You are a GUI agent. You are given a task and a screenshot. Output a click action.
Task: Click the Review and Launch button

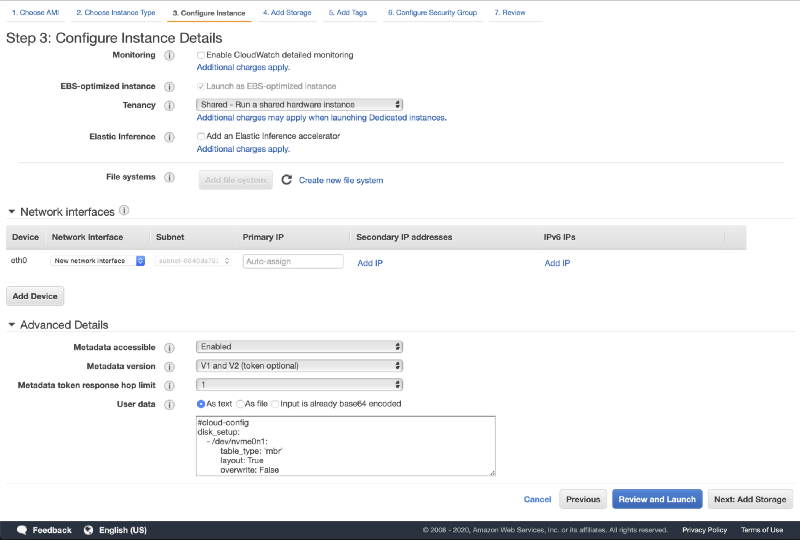[656, 499]
